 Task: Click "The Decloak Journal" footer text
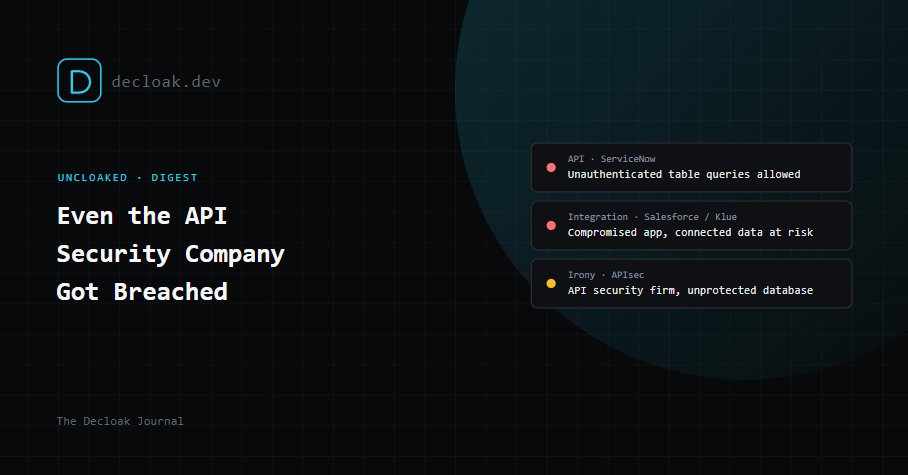120,421
